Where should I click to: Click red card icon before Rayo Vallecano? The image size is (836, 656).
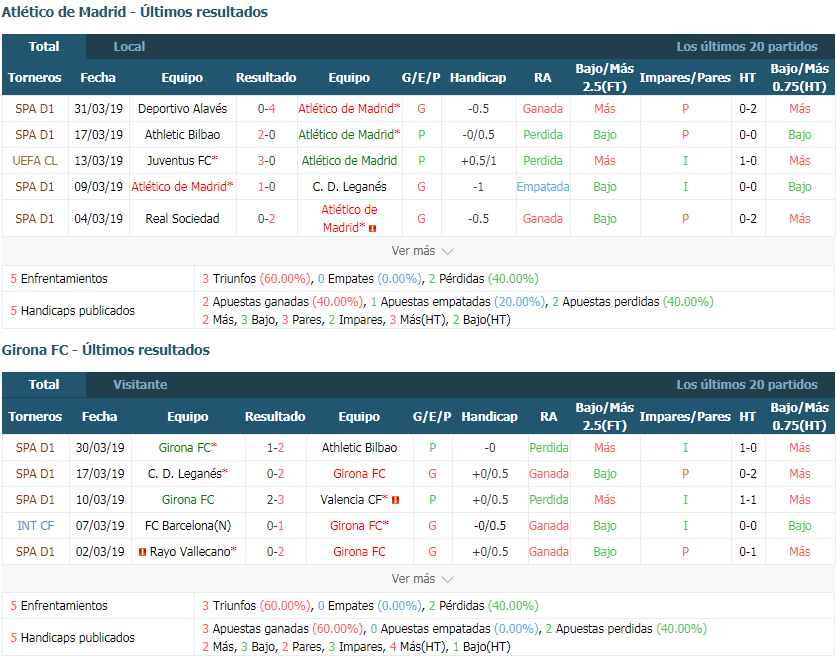click(x=142, y=552)
